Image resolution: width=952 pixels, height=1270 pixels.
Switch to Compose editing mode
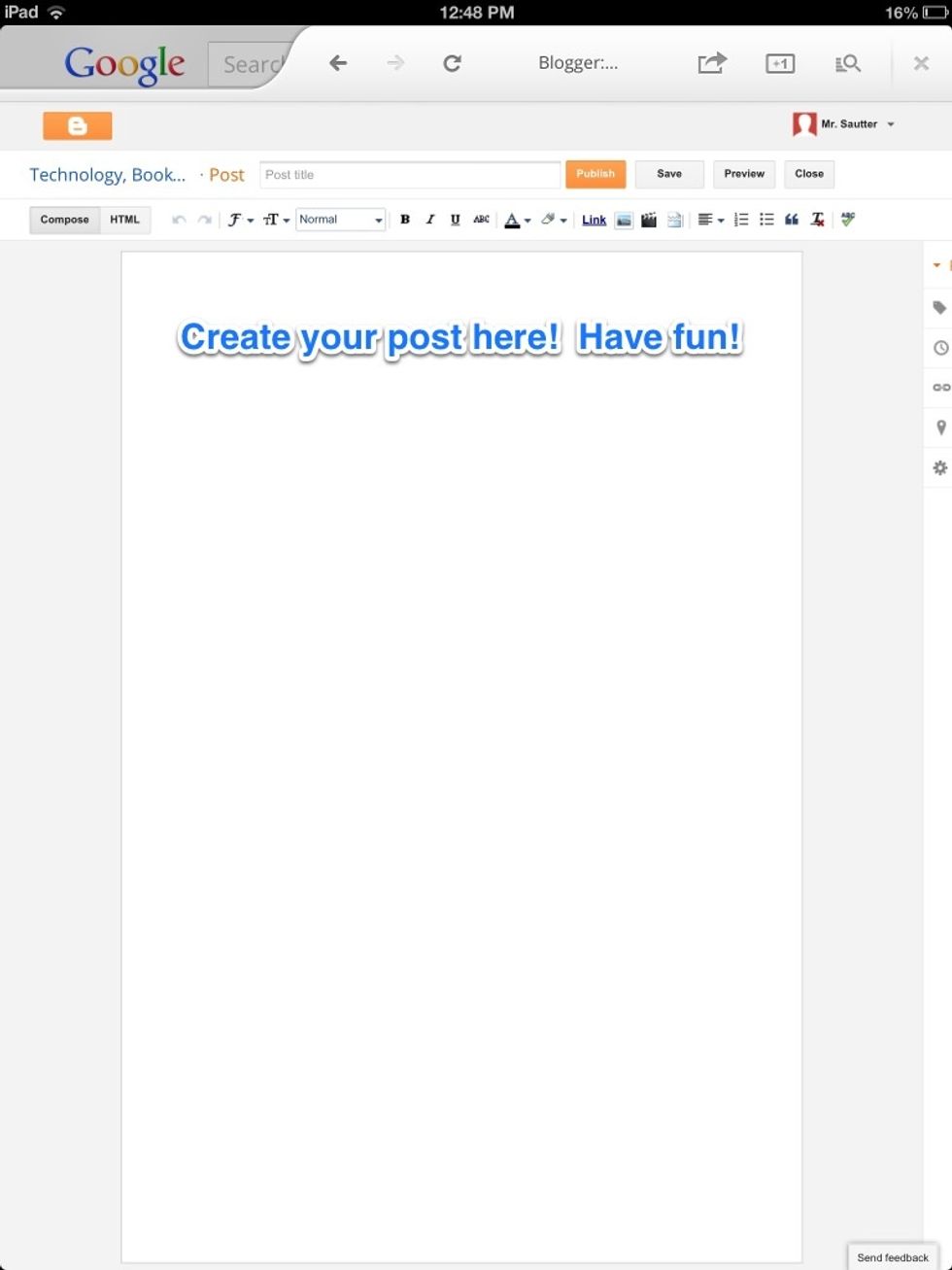pyautogui.click(x=65, y=220)
